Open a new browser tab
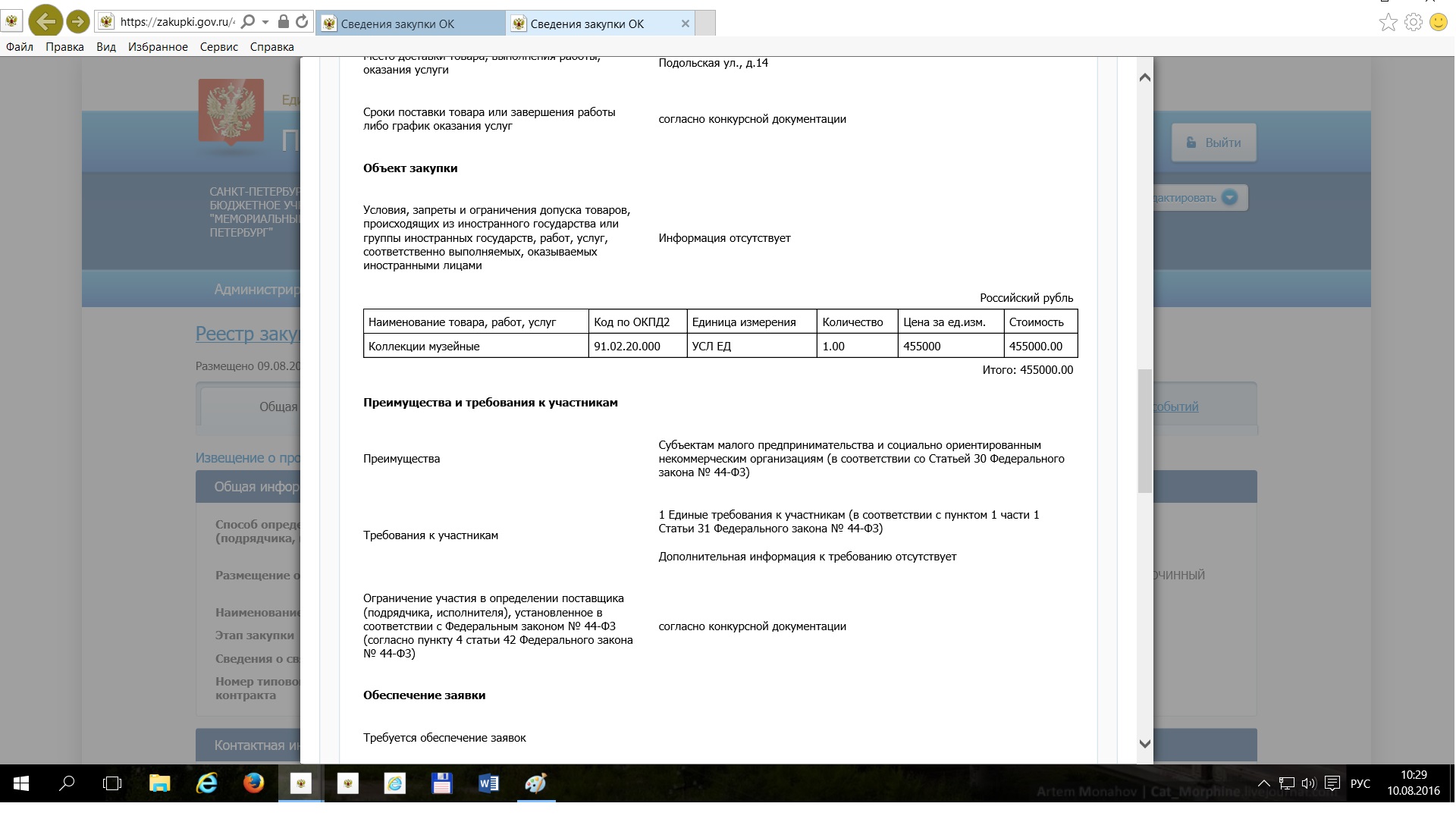The height and width of the screenshot is (819, 1456). pos(705,24)
